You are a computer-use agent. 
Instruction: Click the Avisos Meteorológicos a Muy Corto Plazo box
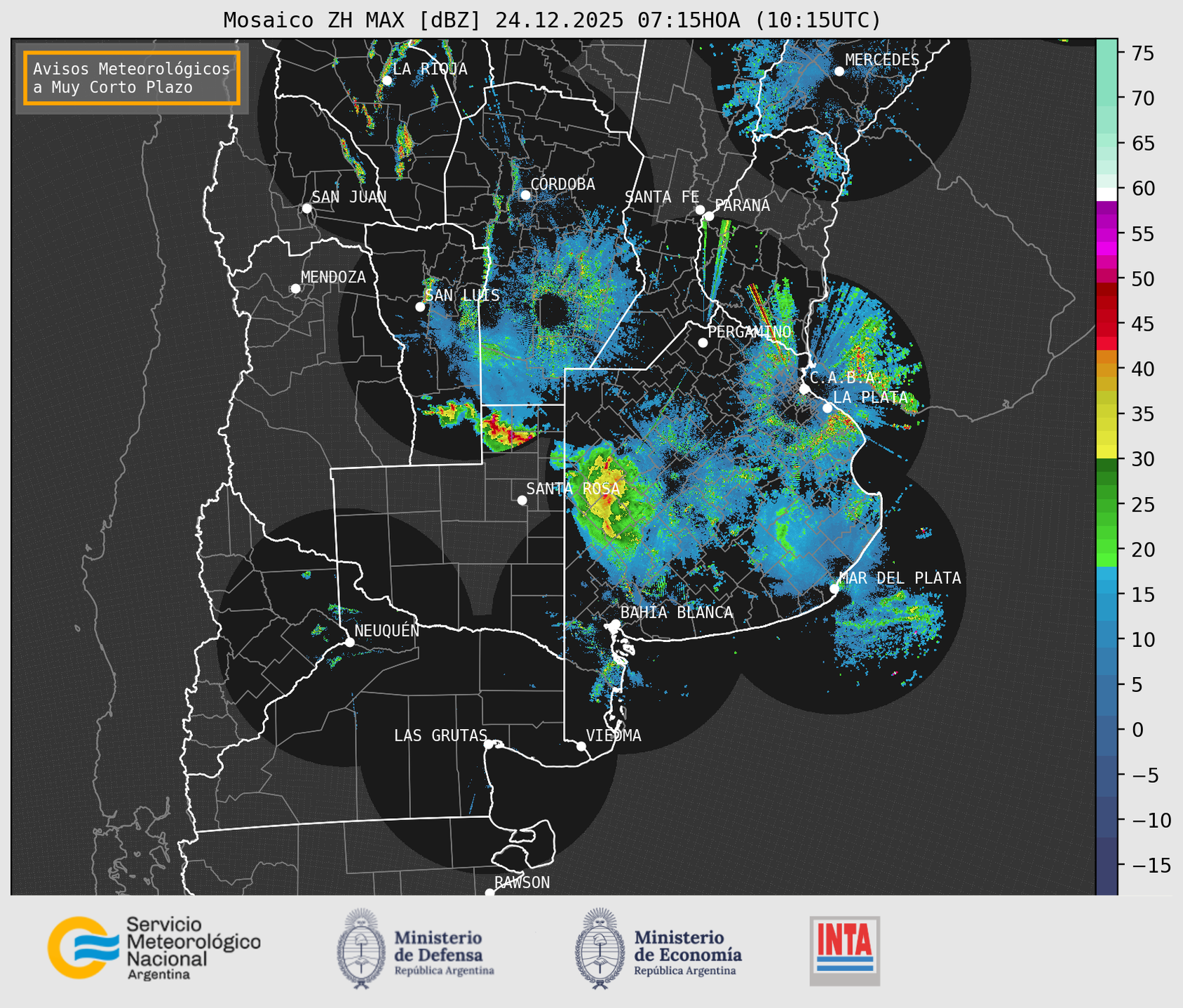[x=132, y=78]
